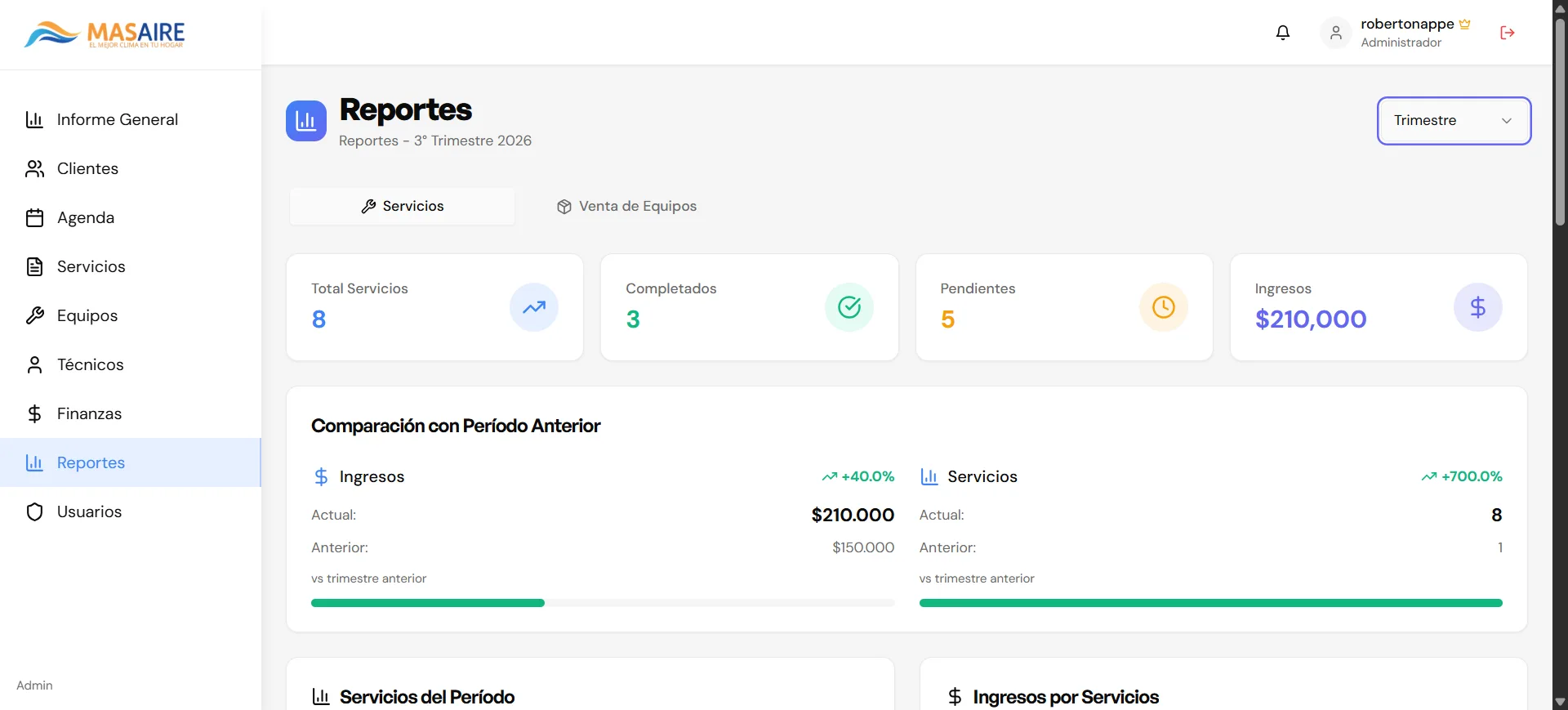Viewport: 1568px width, 710px height.
Task: Open Informe General in the sidebar
Action: [x=131, y=120]
